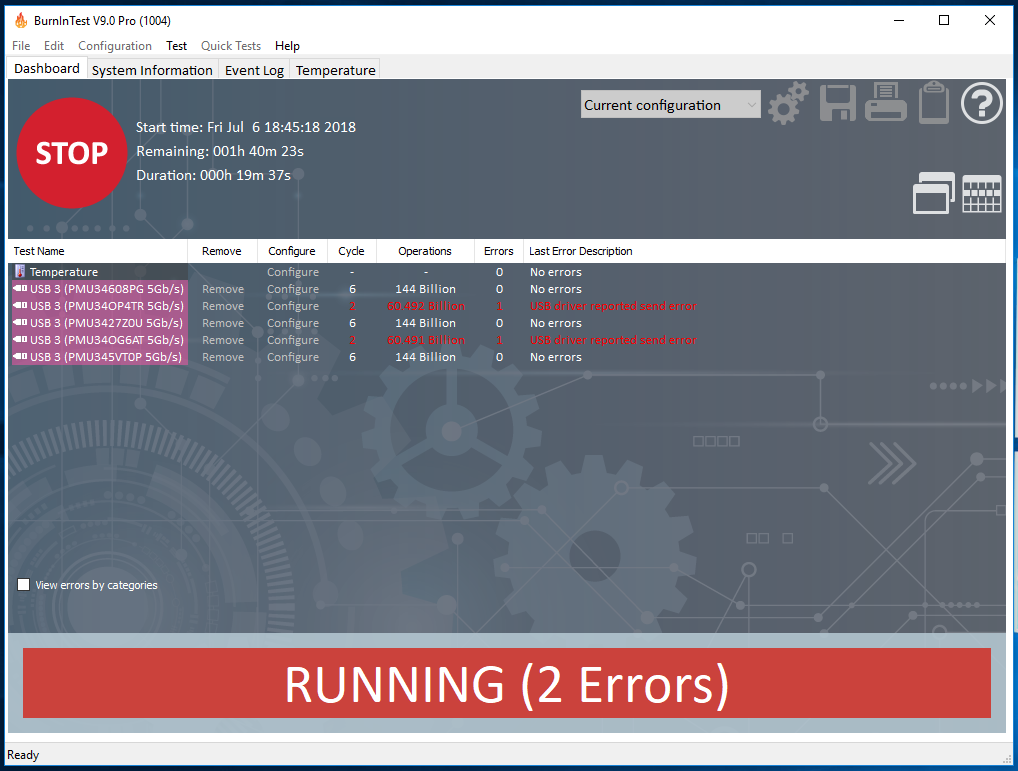Click the Configure column header

pyautogui.click(x=292, y=251)
